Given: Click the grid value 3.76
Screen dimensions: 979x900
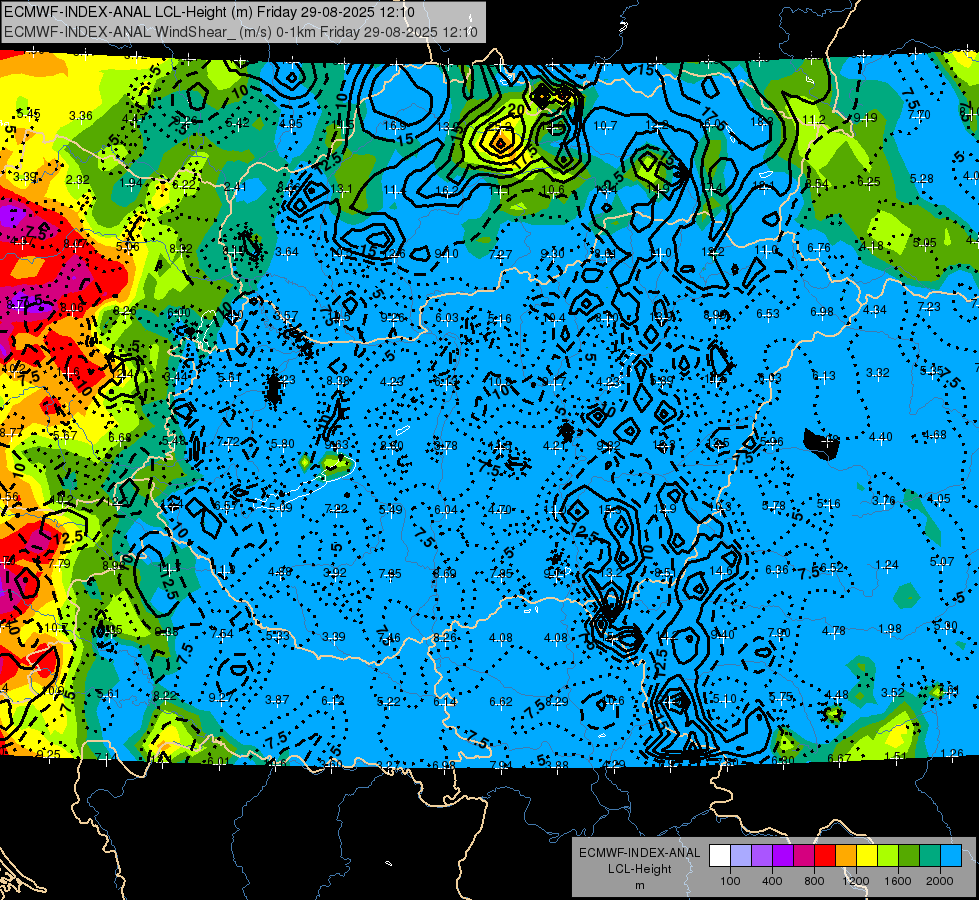Looking at the screenshot, I should click(x=883, y=501).
